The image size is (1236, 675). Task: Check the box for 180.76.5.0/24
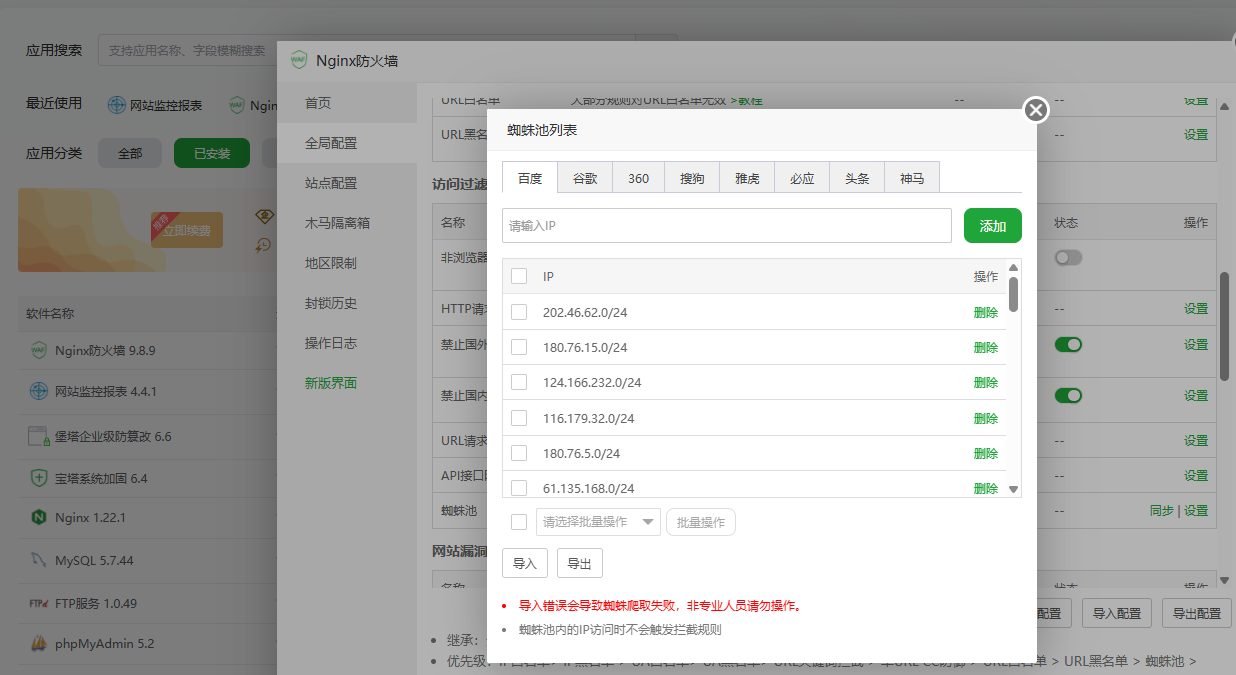pyautogui.click(x=519, y=453)
